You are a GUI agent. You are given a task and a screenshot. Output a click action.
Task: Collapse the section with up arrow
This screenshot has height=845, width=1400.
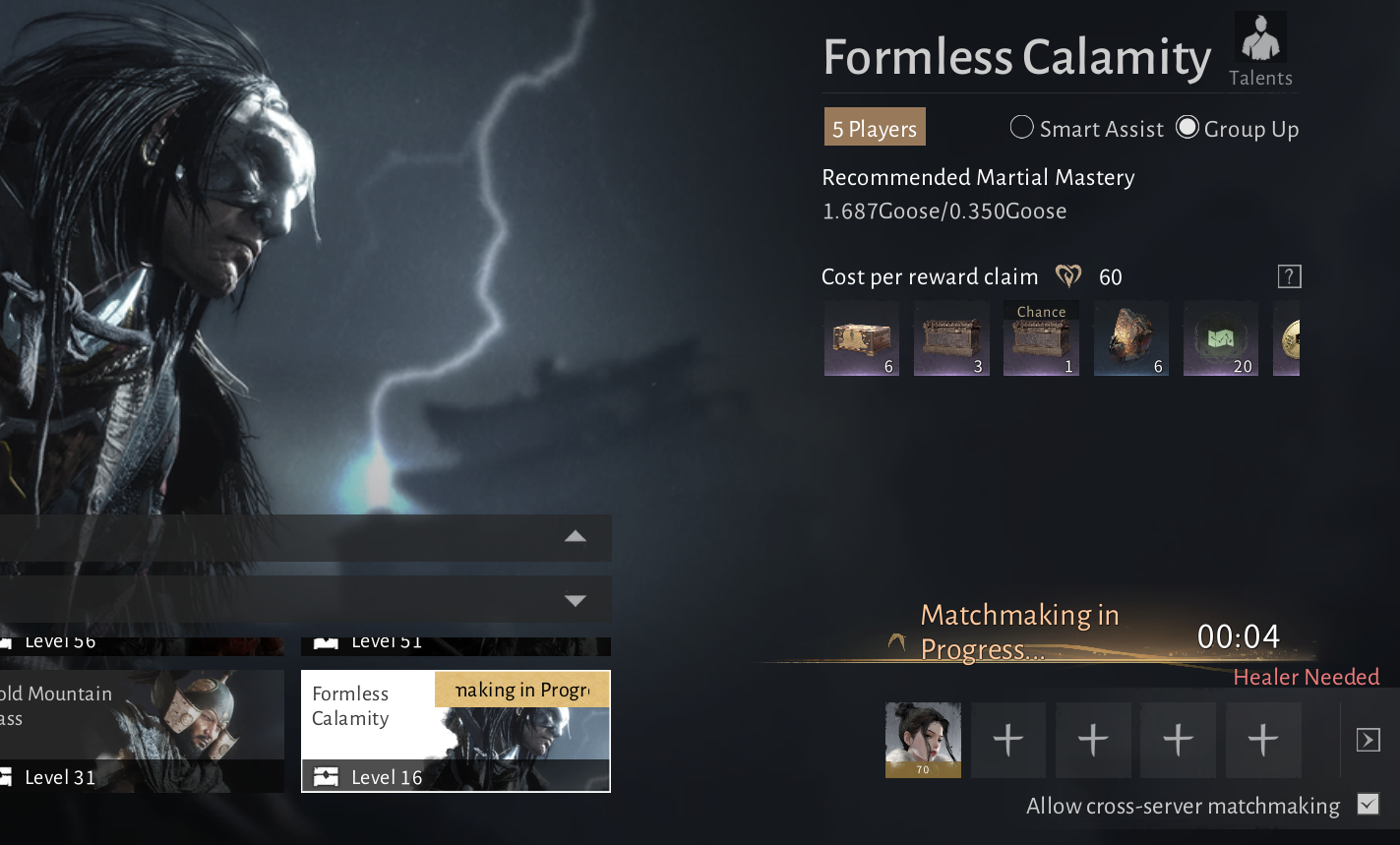click(576, 537)
